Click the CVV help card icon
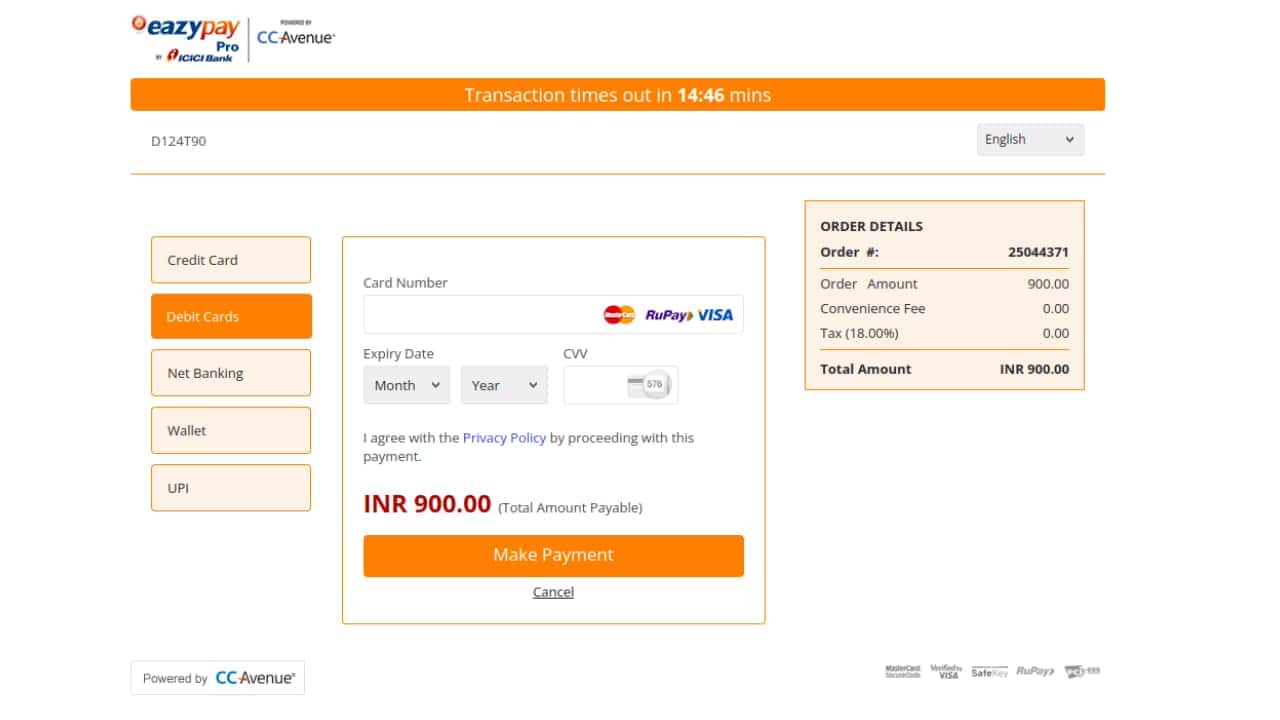This screenshot has height=720, width=1280. coord(647,385)
